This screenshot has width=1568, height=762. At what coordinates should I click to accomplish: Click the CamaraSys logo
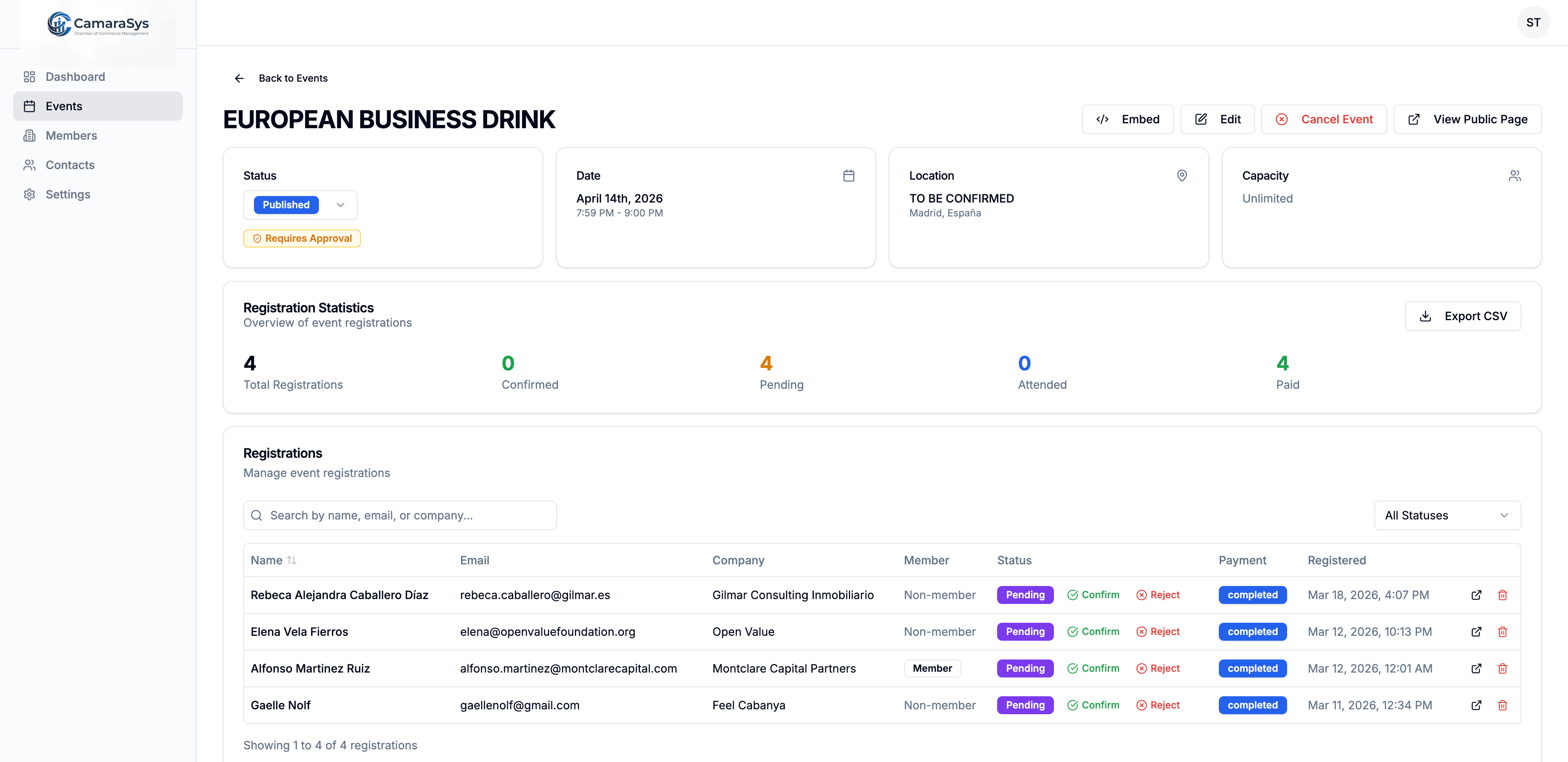(98, 25)
